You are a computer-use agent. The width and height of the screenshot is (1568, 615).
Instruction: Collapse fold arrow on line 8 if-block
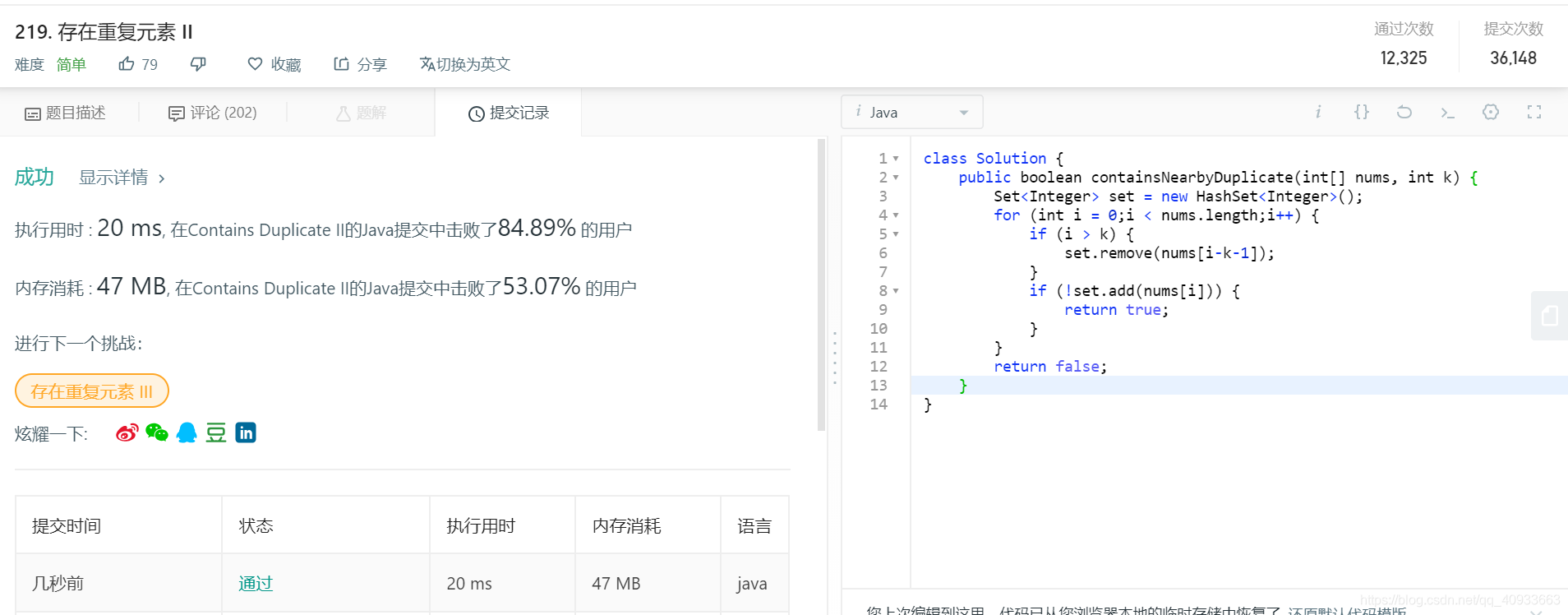tap(896, 291)
